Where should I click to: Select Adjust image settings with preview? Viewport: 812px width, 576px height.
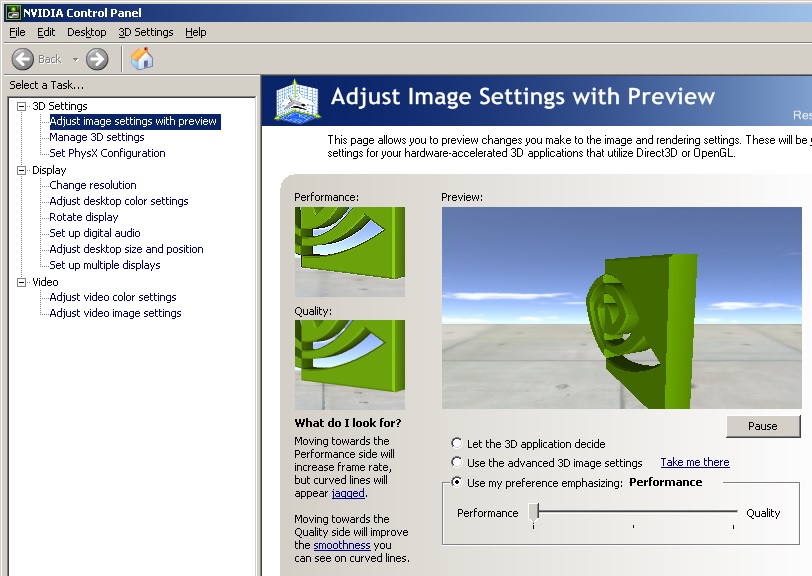coord(133,121)
